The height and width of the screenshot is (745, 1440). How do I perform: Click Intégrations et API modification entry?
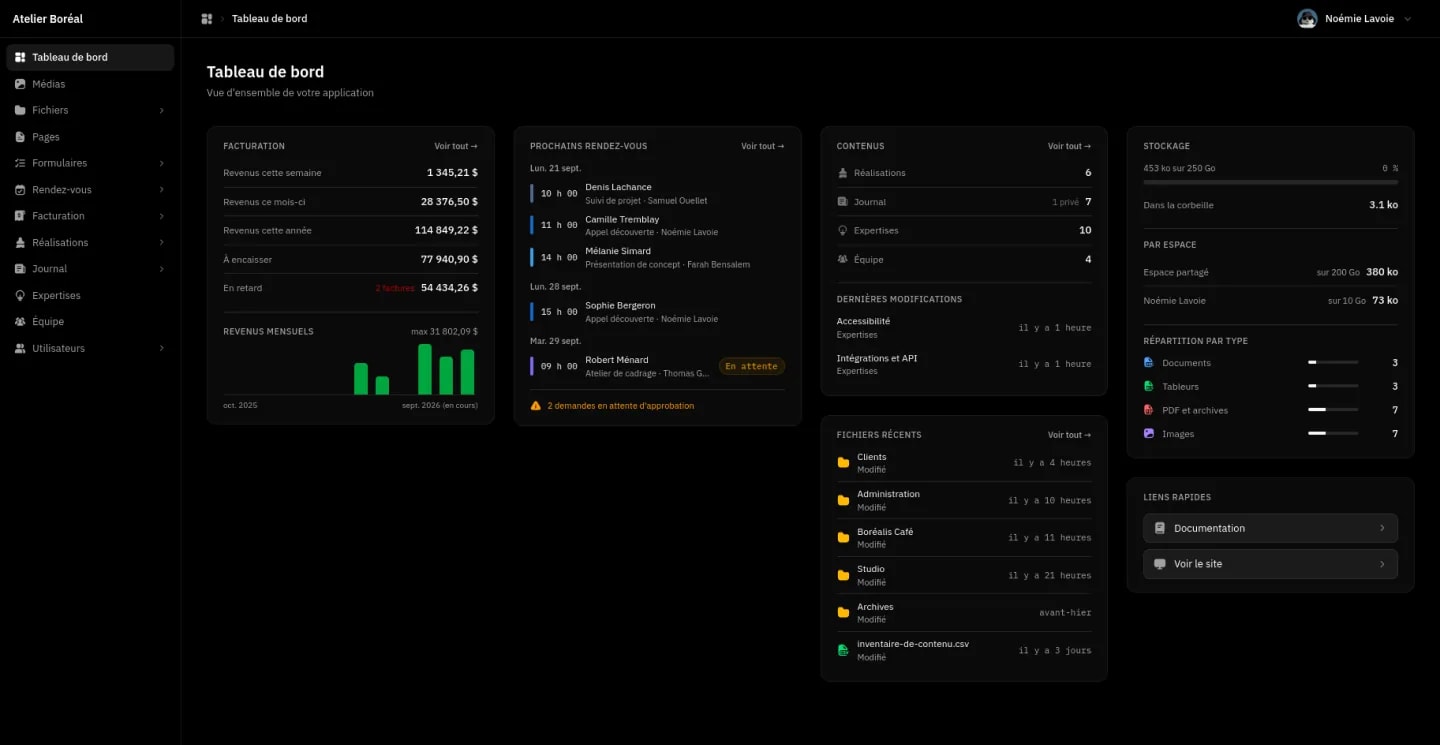tap(964, 364)
